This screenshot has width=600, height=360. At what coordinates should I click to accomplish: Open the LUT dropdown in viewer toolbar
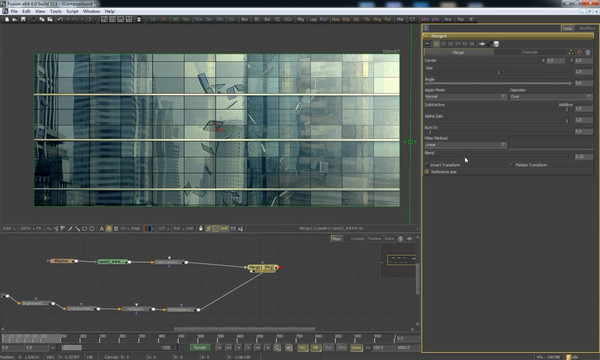(x=163, y=228)
